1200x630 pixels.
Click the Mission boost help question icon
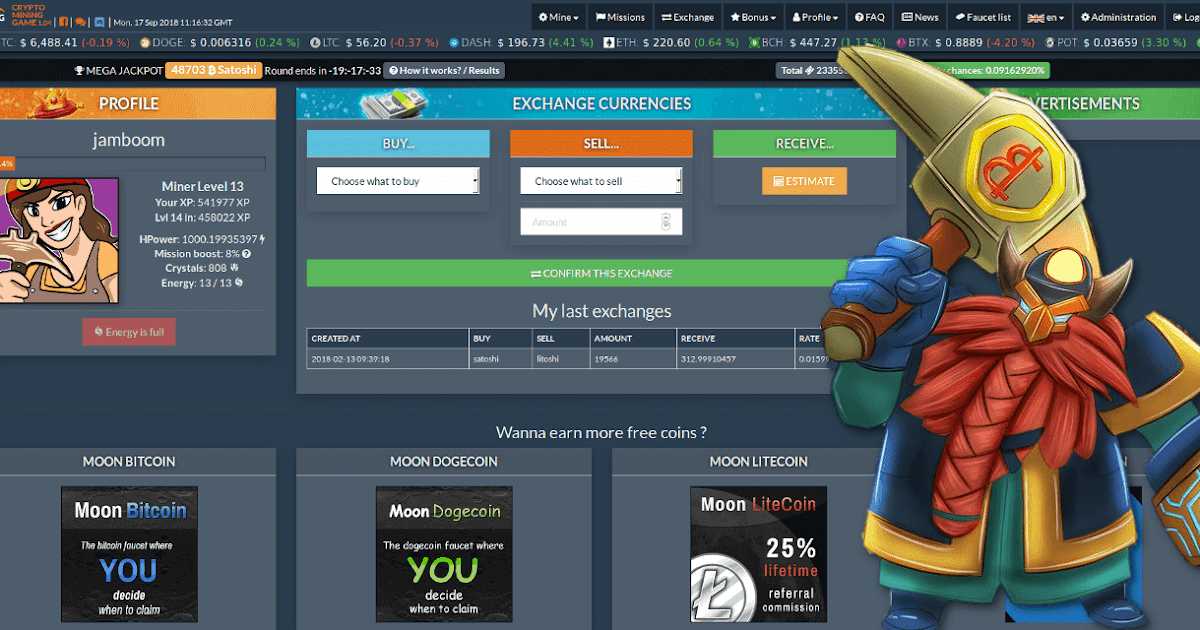tap(246, 254)
